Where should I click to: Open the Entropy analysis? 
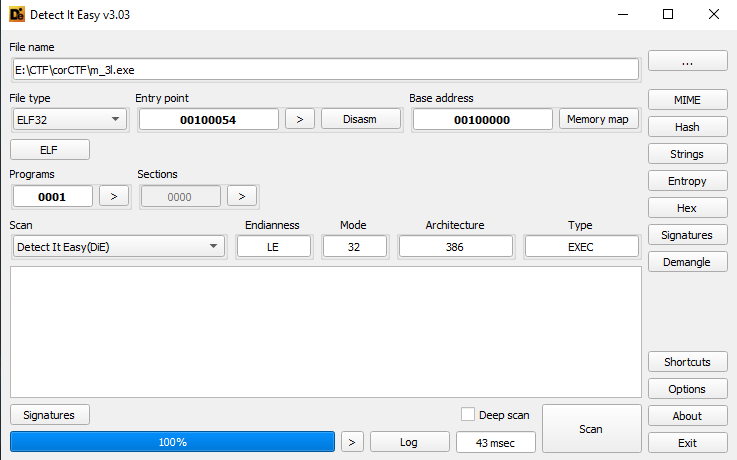pos(687,181)
